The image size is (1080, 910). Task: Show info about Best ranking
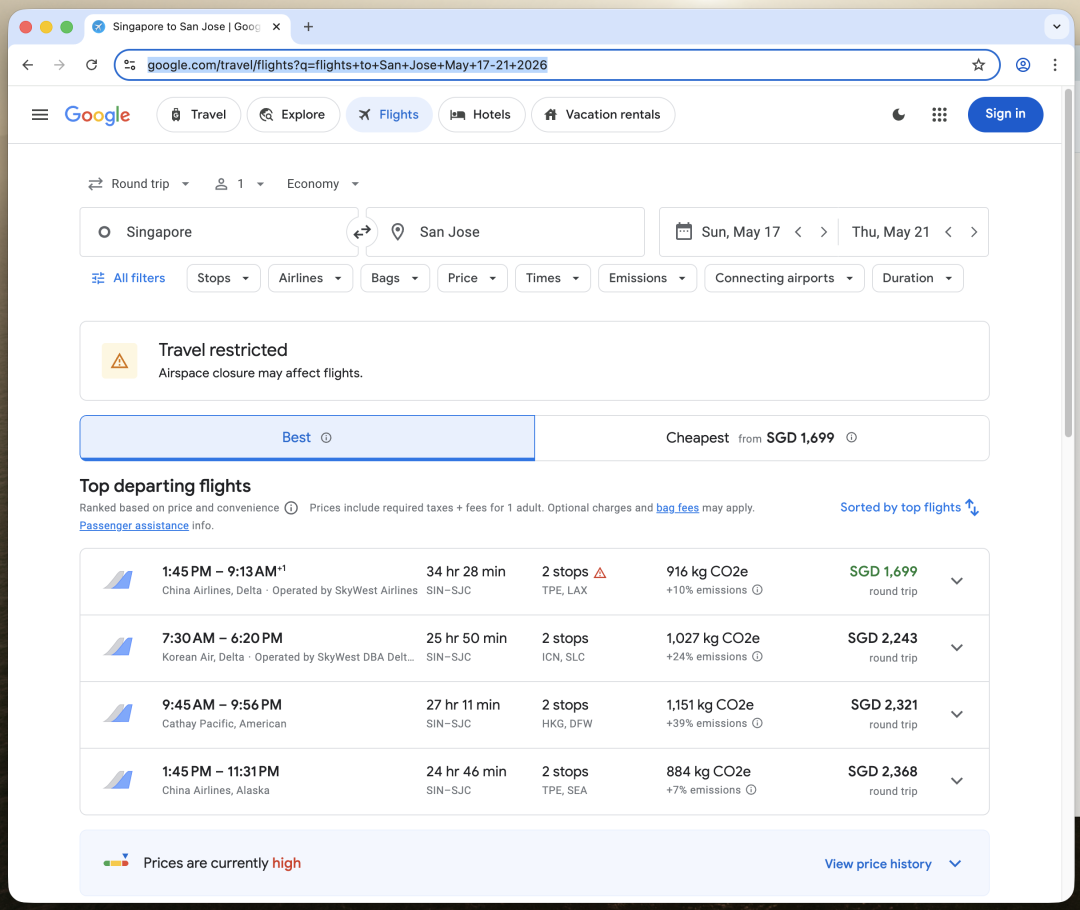point(326,437)
